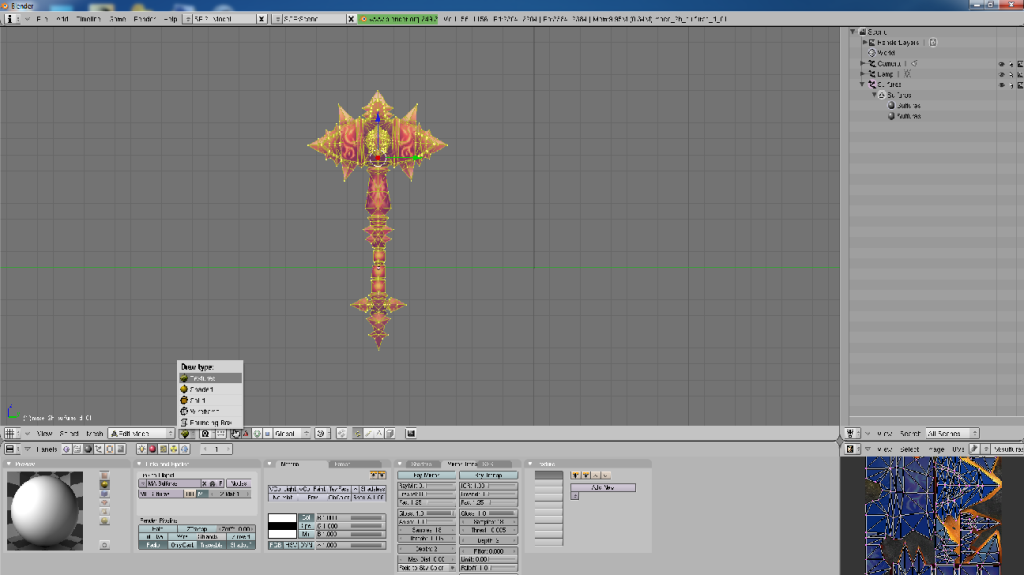1024x575 pixels.
Task: Switch color sliders to HSV
Action: (x=290, y=545)
